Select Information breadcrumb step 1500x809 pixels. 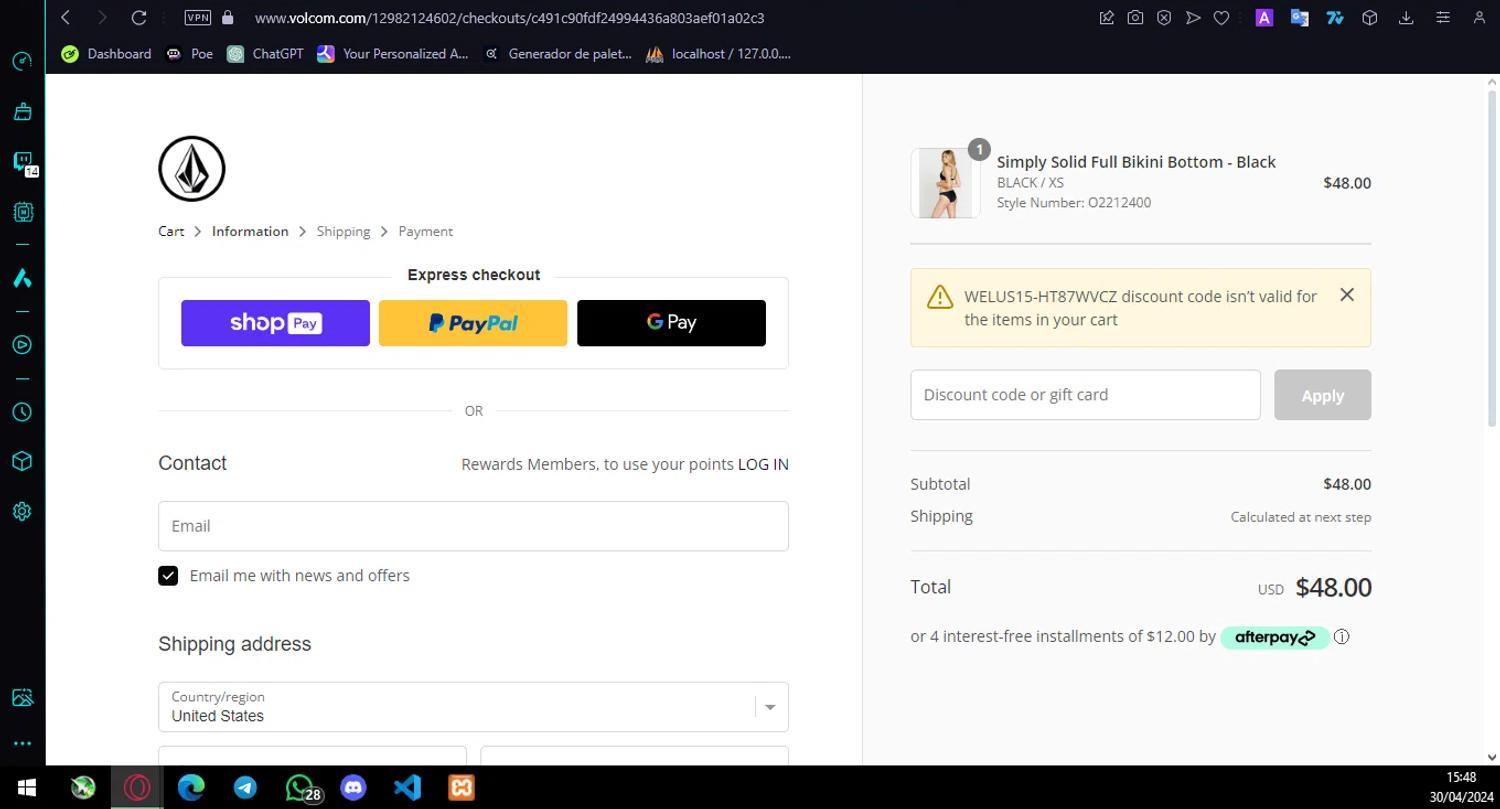250,231
